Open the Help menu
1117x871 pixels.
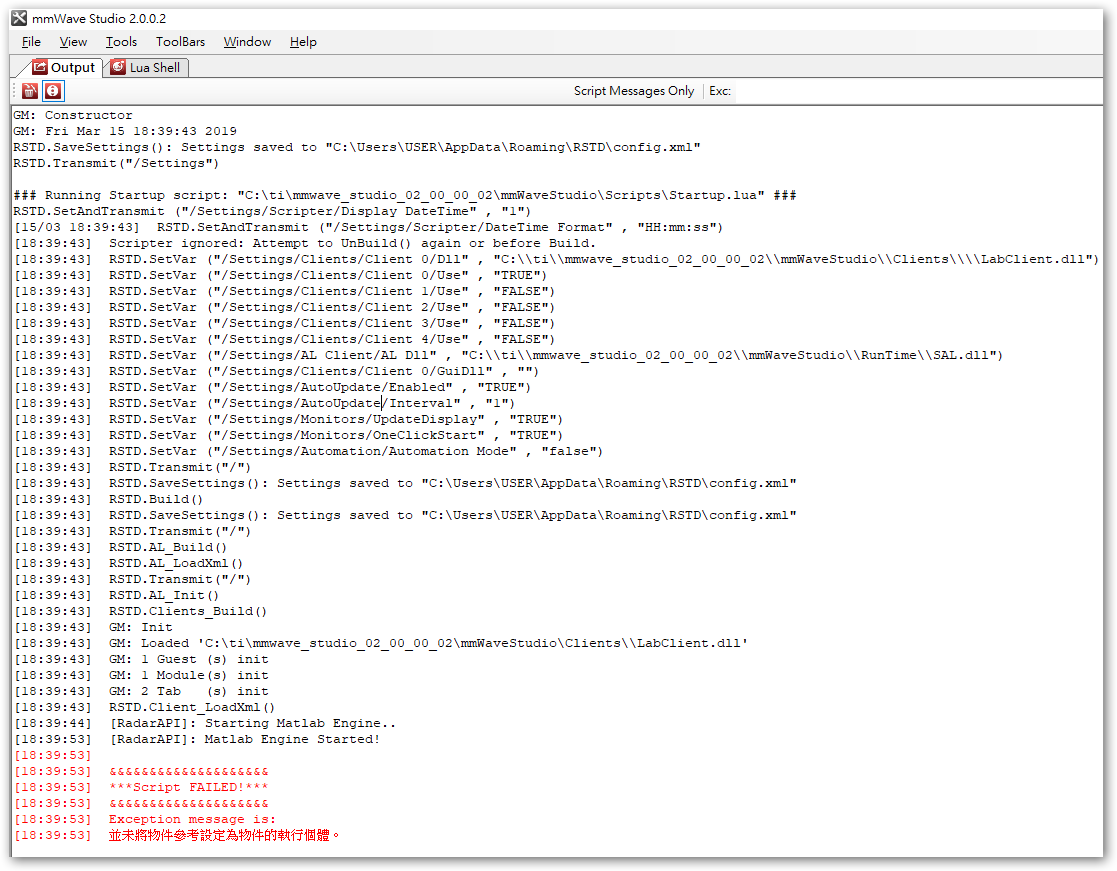click(303, 42)
